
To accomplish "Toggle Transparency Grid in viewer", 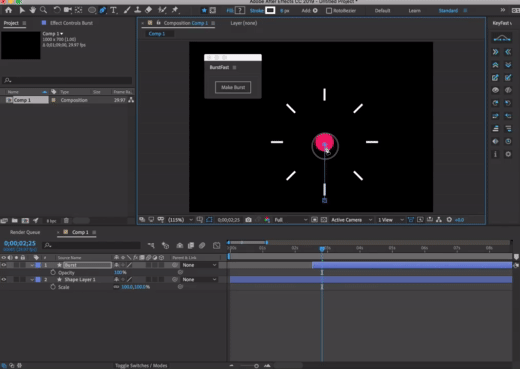I will click(324, 220).
